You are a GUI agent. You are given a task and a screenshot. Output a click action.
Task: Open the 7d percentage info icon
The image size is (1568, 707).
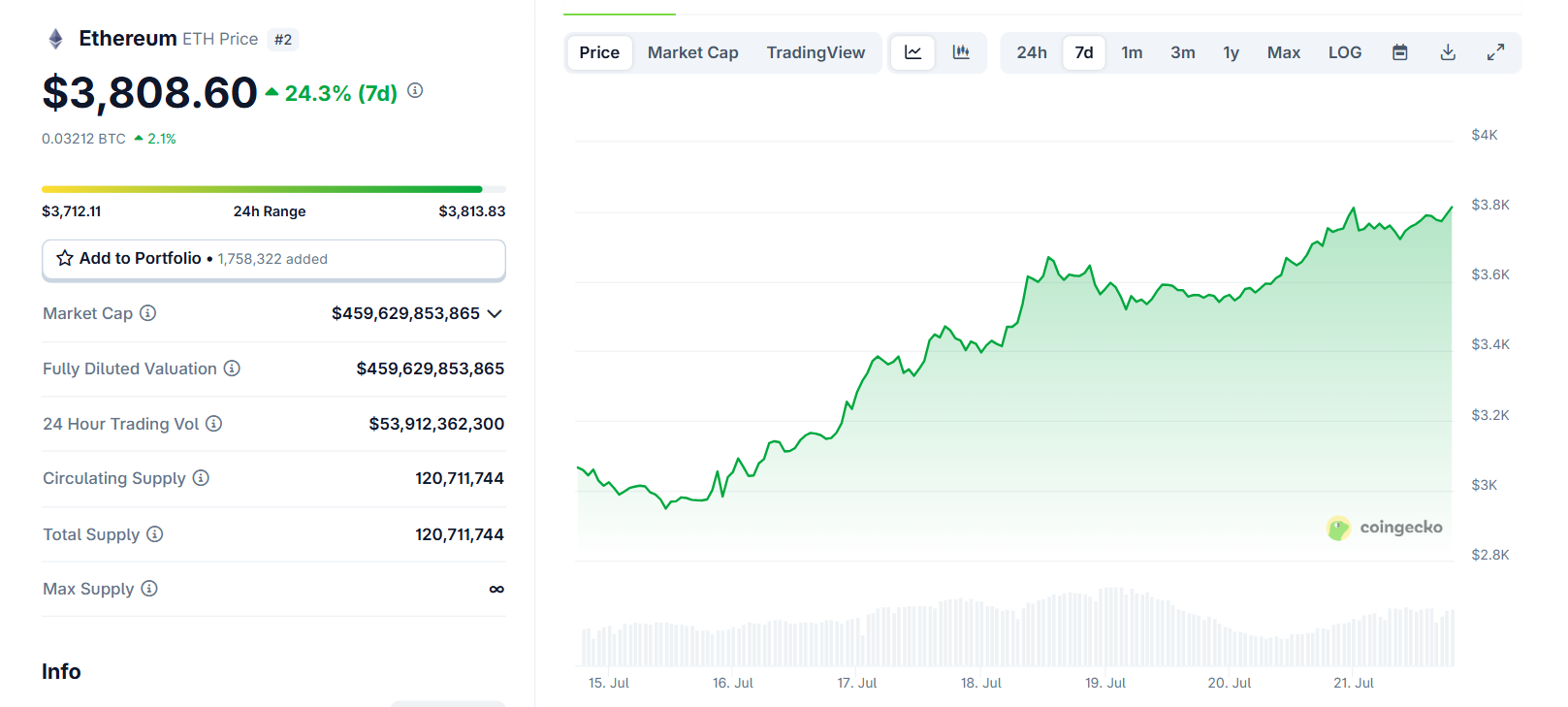[415, 90]
